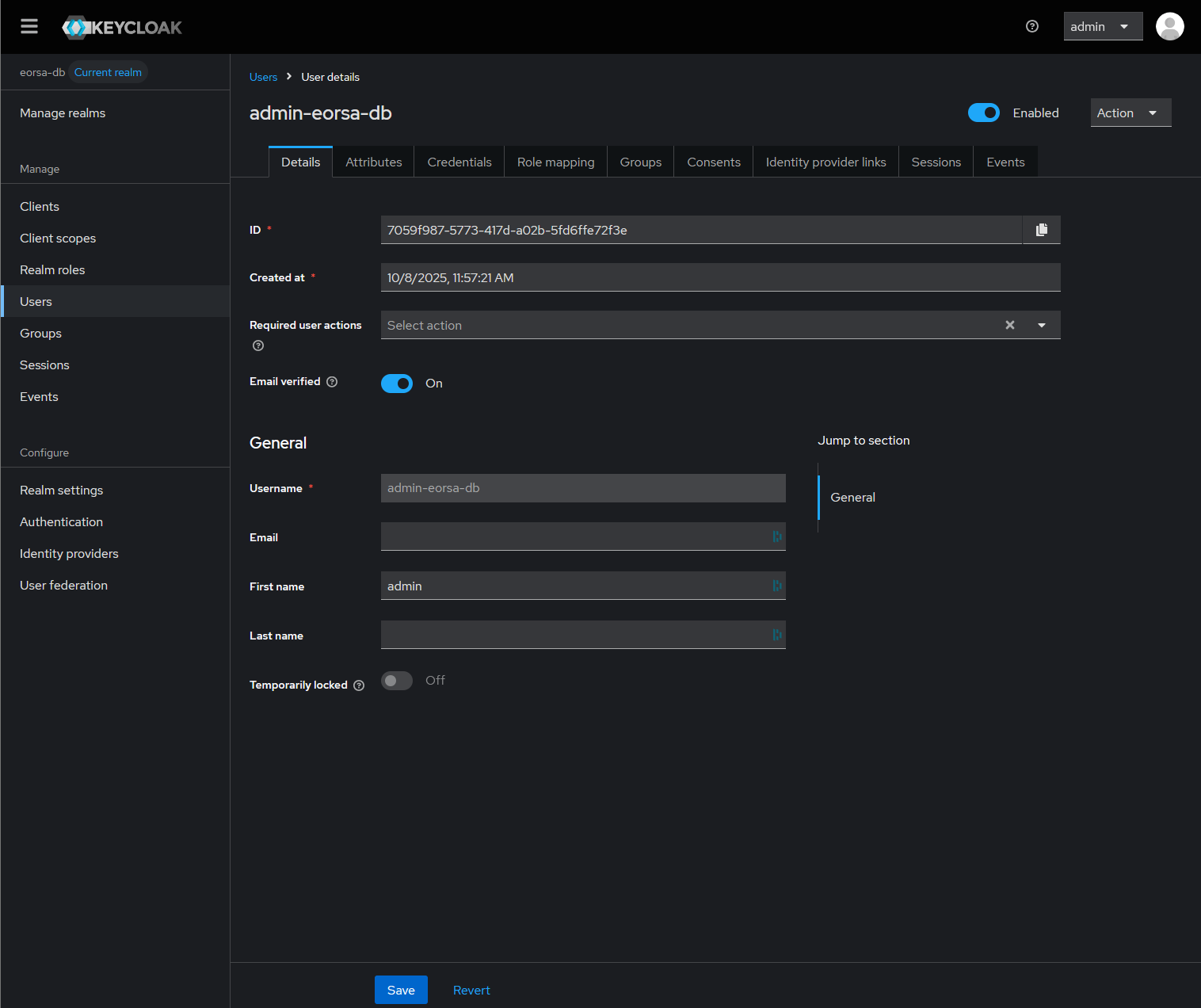View the Sessions tab in user details
Image resolution: width=1201 pixels, height=1008 pixels.
click(936, 162)
